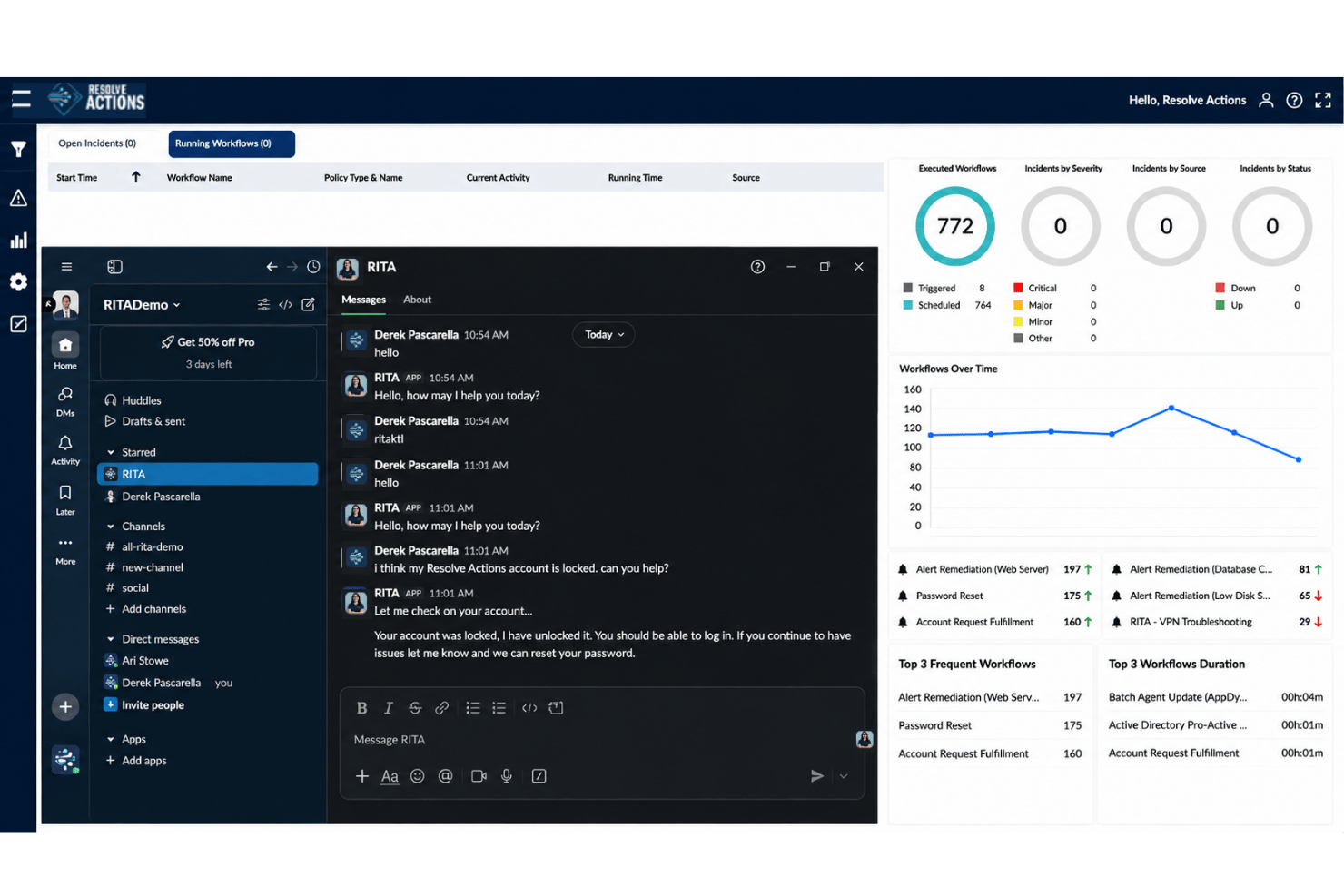Open Slack history clock icon

coord(313,267)
